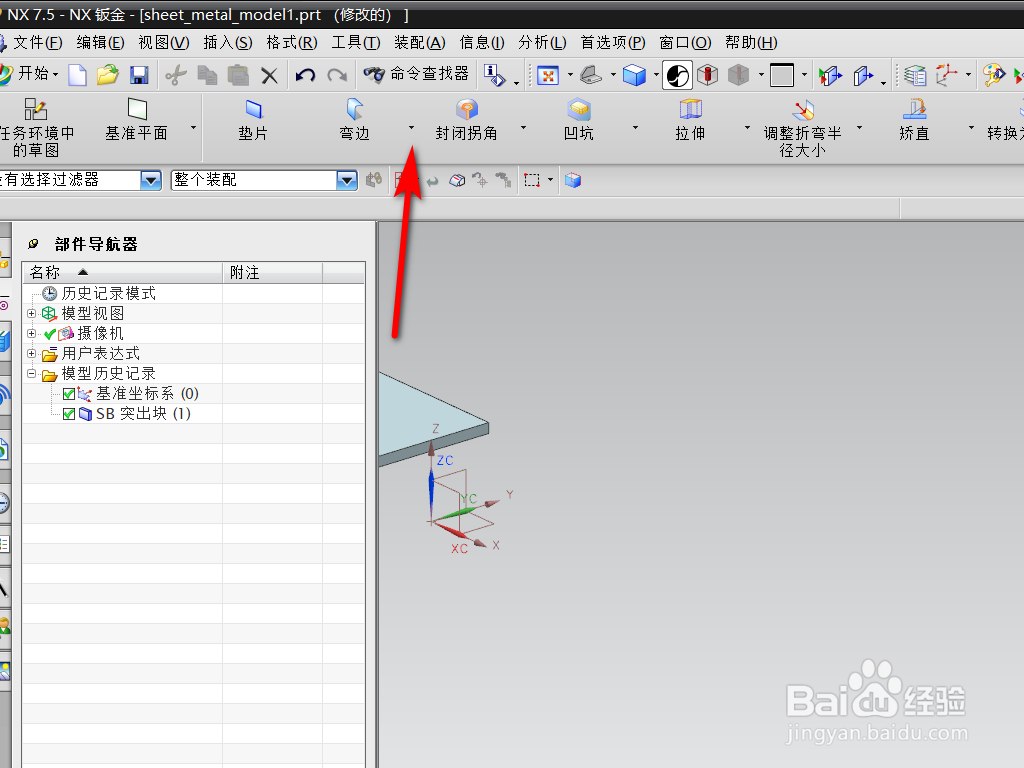Select the 垫片 tab tool
This screenshot has height=768, width=1024.
tap(253, 120)
